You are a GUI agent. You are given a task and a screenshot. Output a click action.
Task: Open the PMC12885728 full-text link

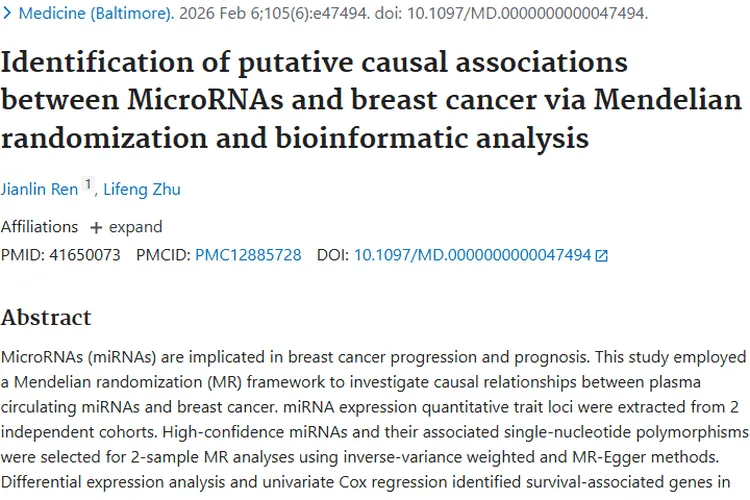click(x=248, y=255)
